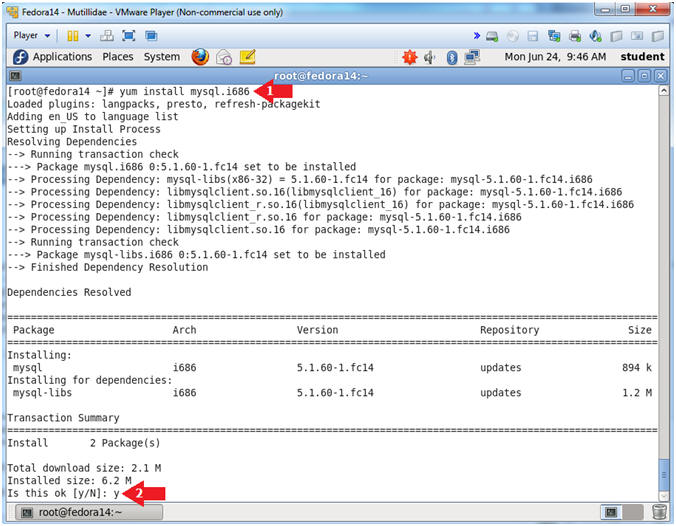Click the second workspace in switcher

pyautogui.click(x=632, y=512)
